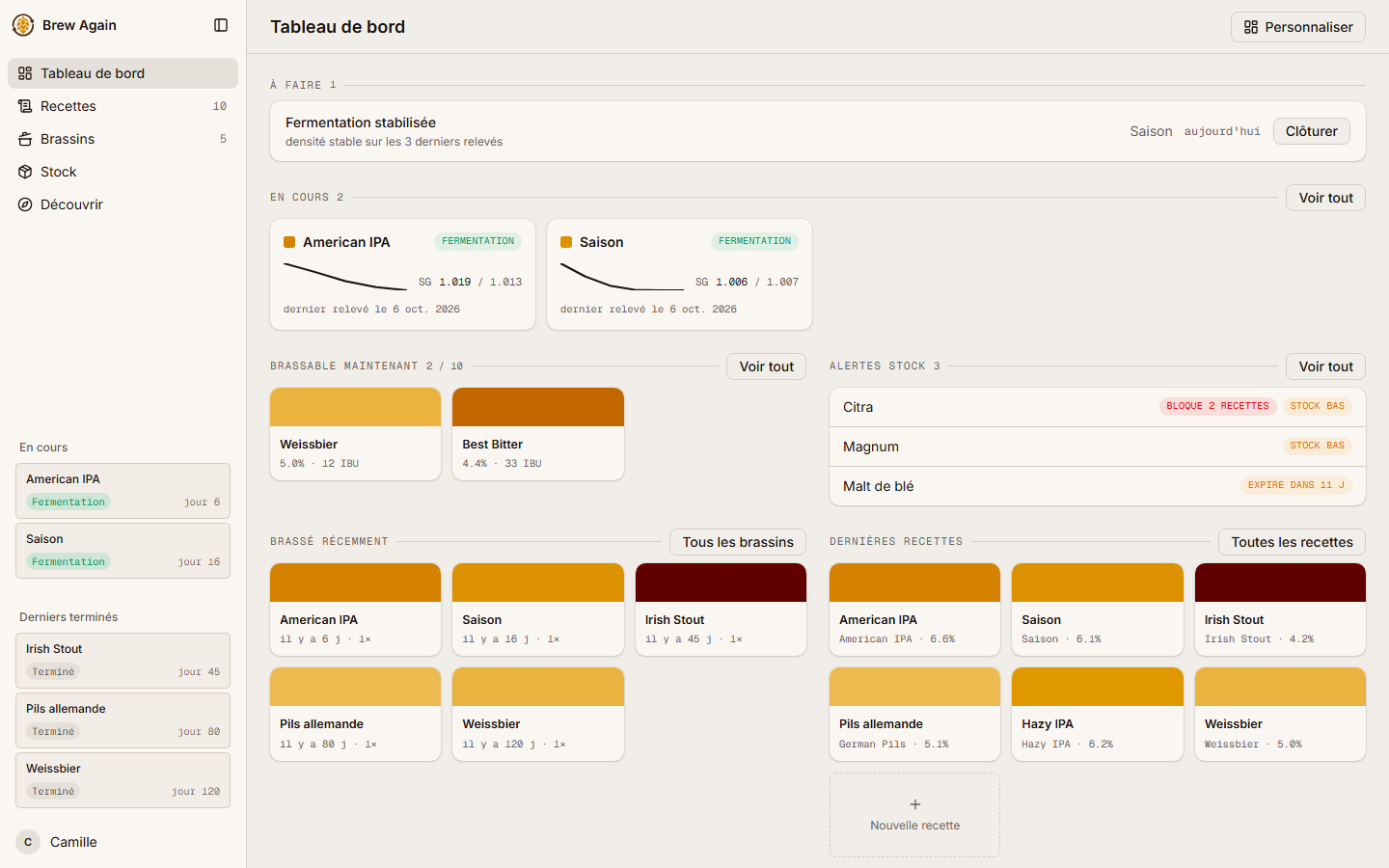Screen dimensions: 1389x868
Task: Click the Citra stock alert row
Action: (1098, 407)
